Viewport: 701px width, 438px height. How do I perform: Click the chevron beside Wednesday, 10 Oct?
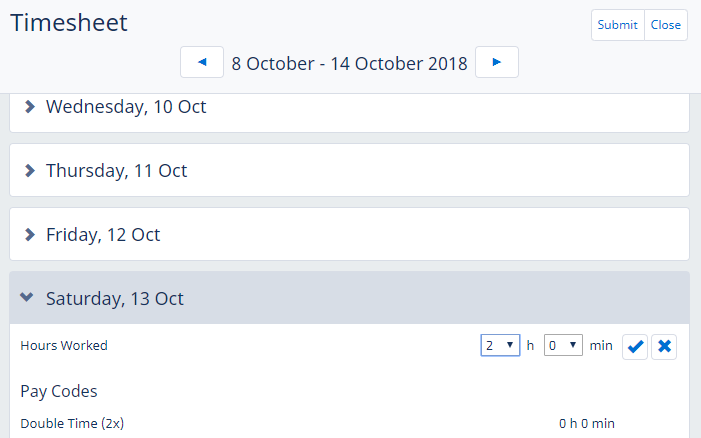coord(30,106)
